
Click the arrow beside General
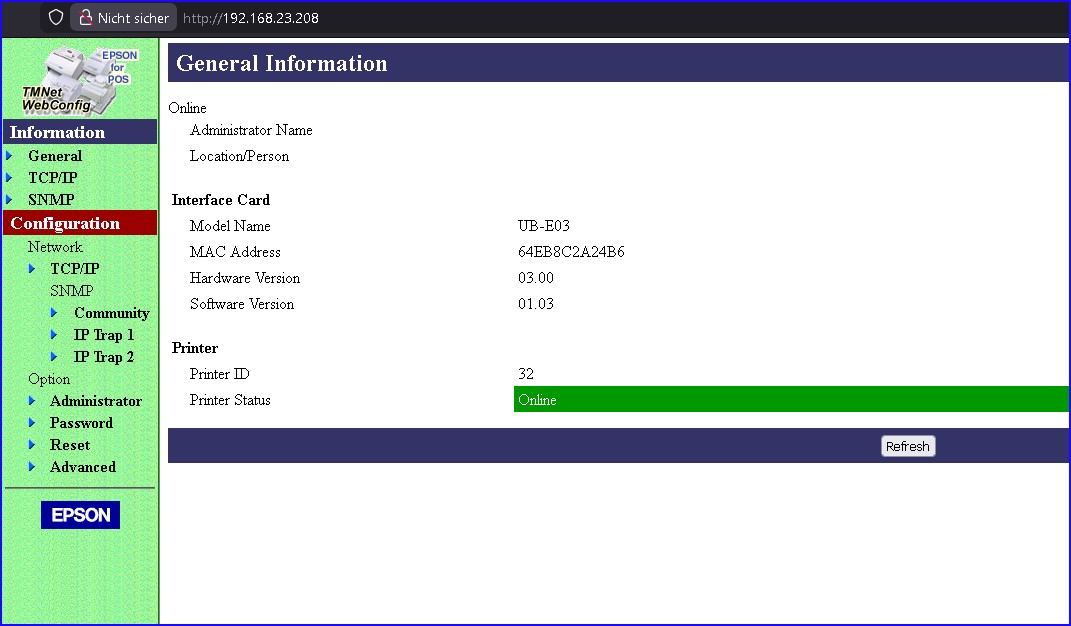[x=9, y=156]
